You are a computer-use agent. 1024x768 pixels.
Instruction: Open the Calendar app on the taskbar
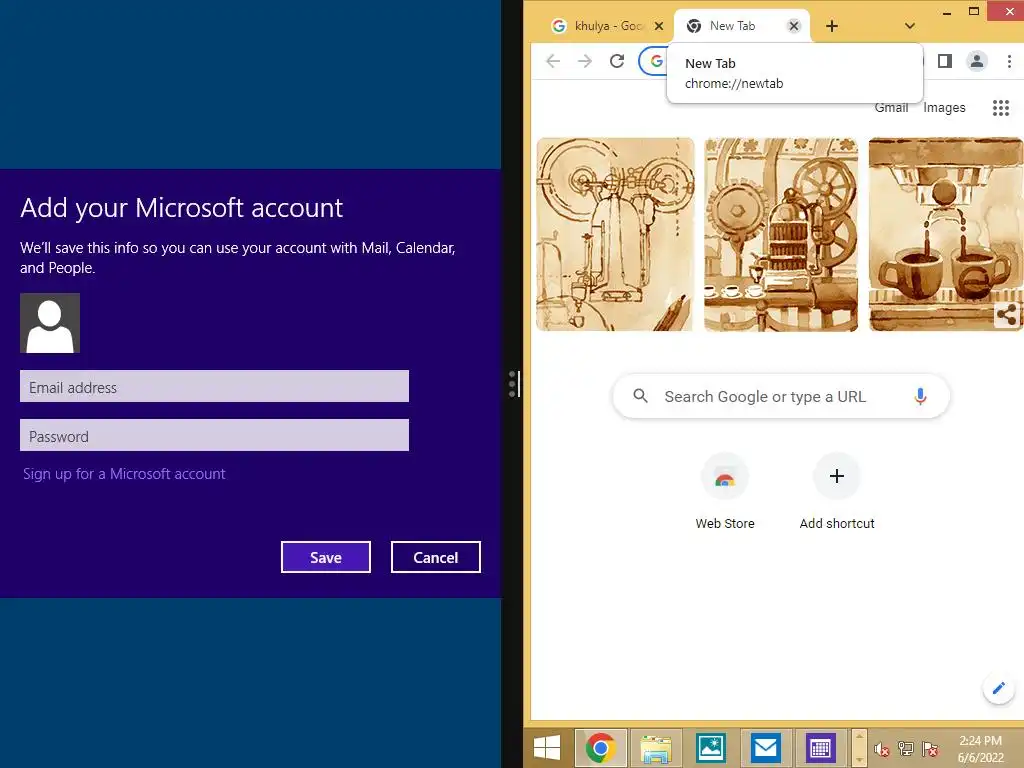(820, 748)
